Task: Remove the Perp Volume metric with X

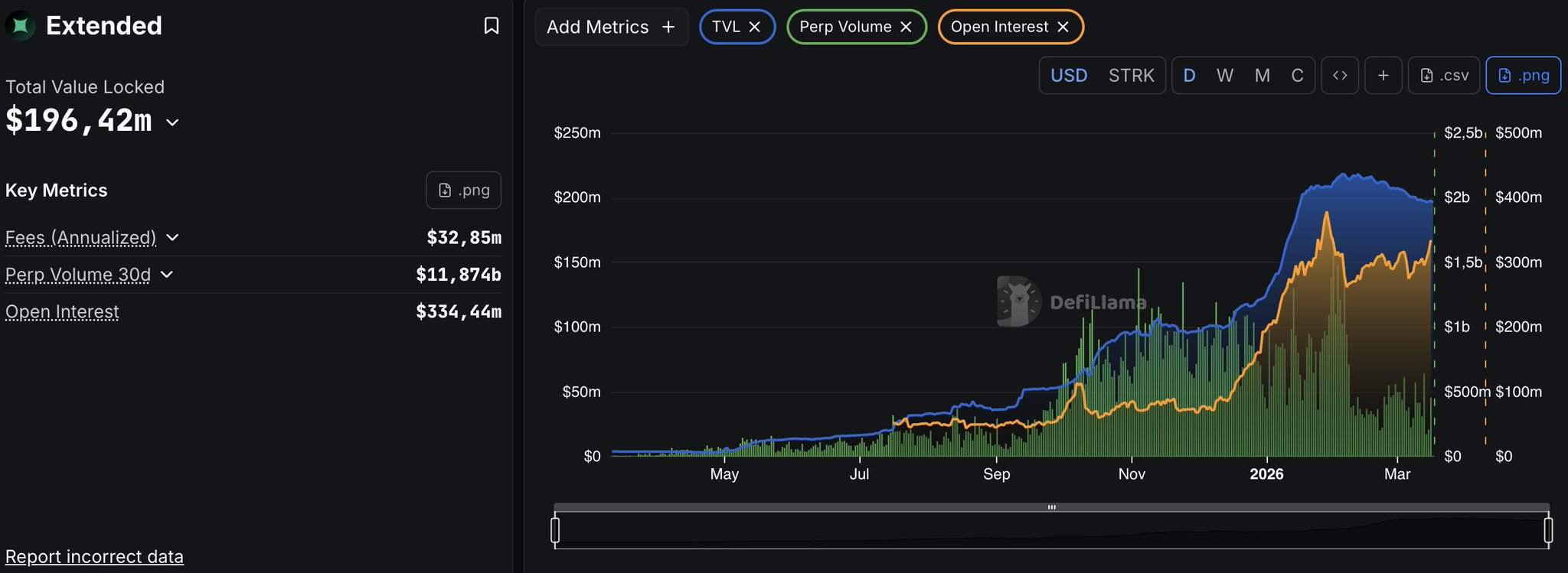Action: 906,27
